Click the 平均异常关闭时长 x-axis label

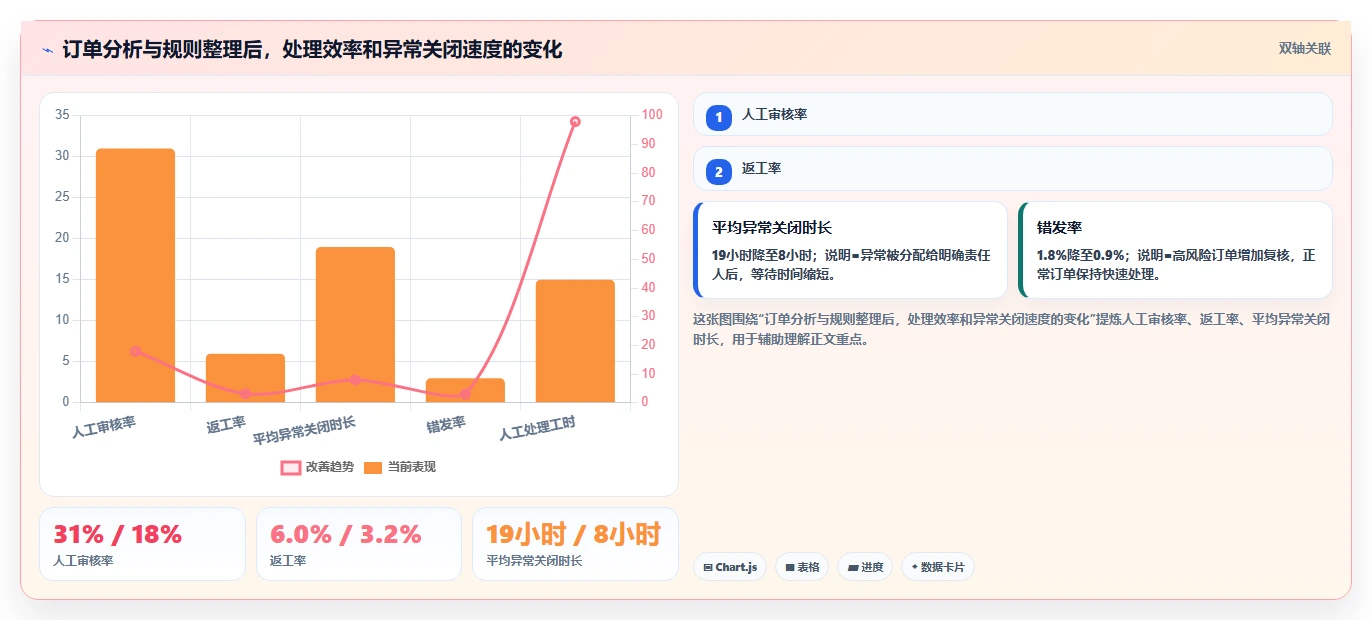click(x=304, y=431)
